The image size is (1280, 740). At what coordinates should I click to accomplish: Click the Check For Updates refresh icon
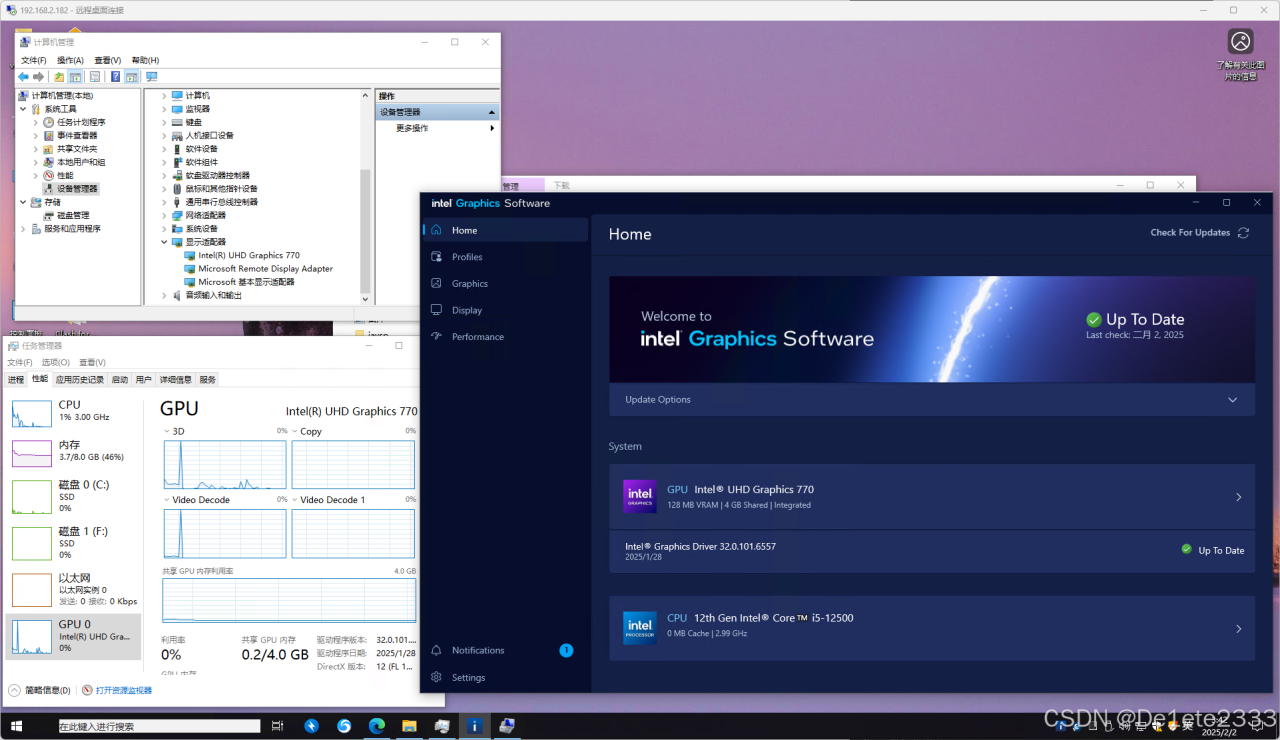tap(1243, 233)
